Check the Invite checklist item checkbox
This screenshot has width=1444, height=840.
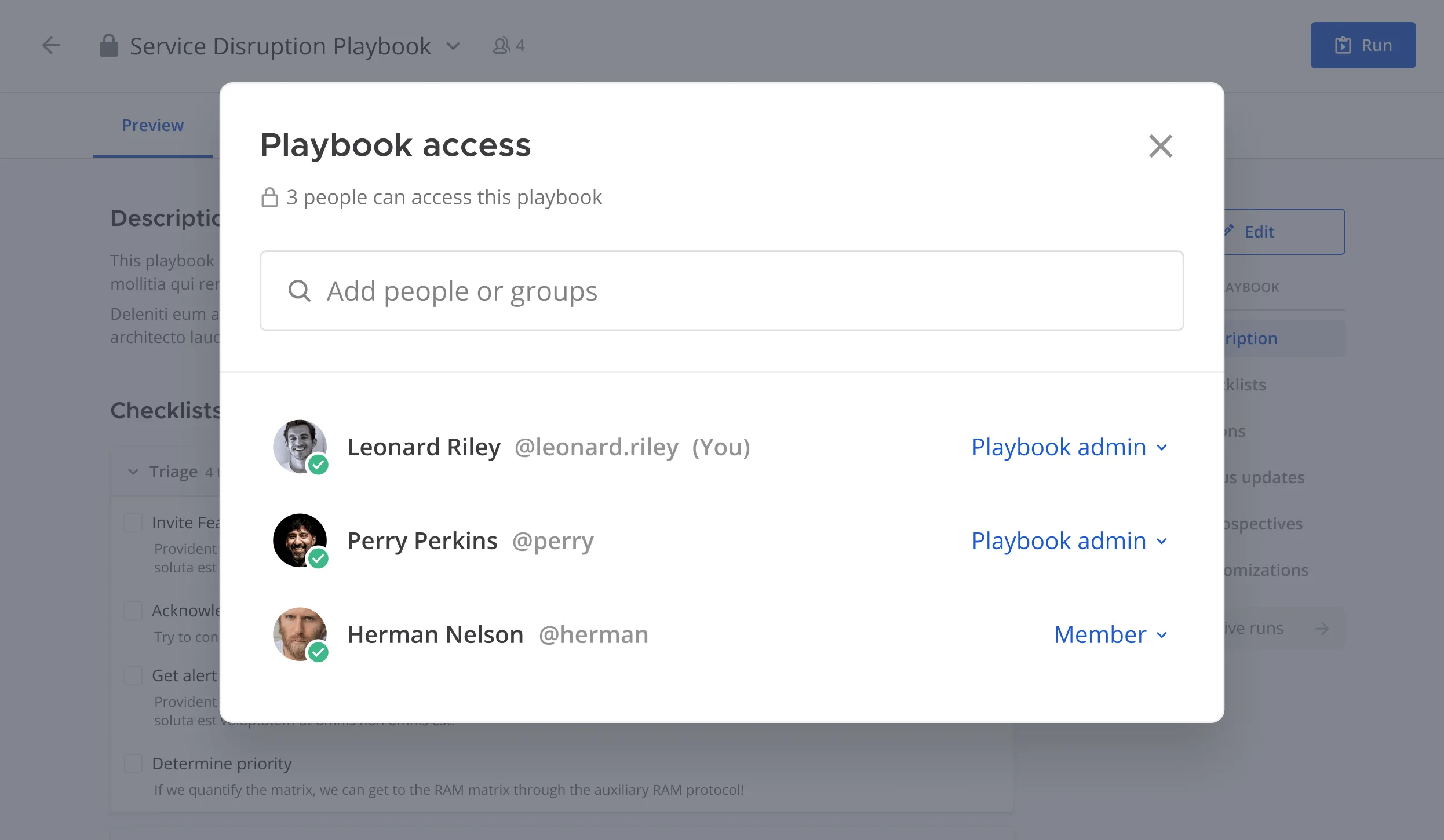[133, 522]
